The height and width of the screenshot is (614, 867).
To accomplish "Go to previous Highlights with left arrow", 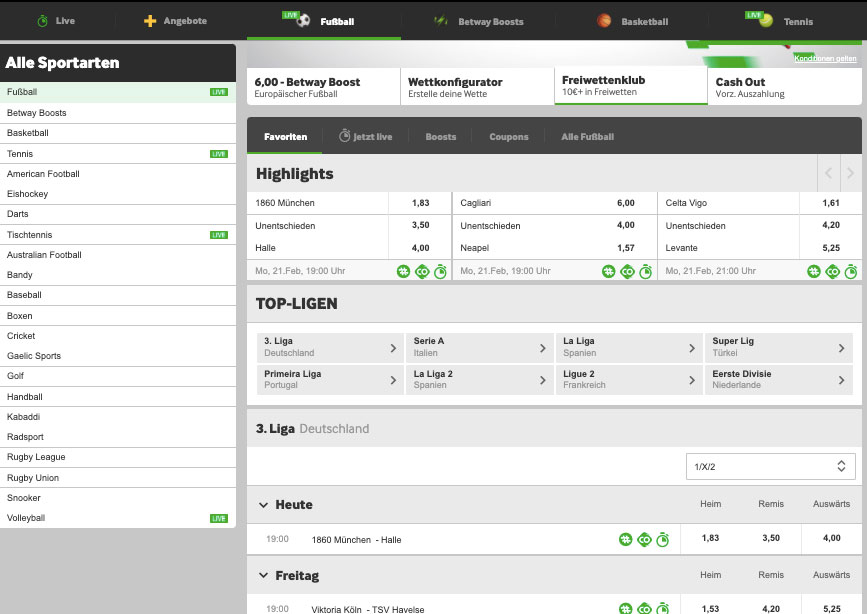I will tap(828, 173).
